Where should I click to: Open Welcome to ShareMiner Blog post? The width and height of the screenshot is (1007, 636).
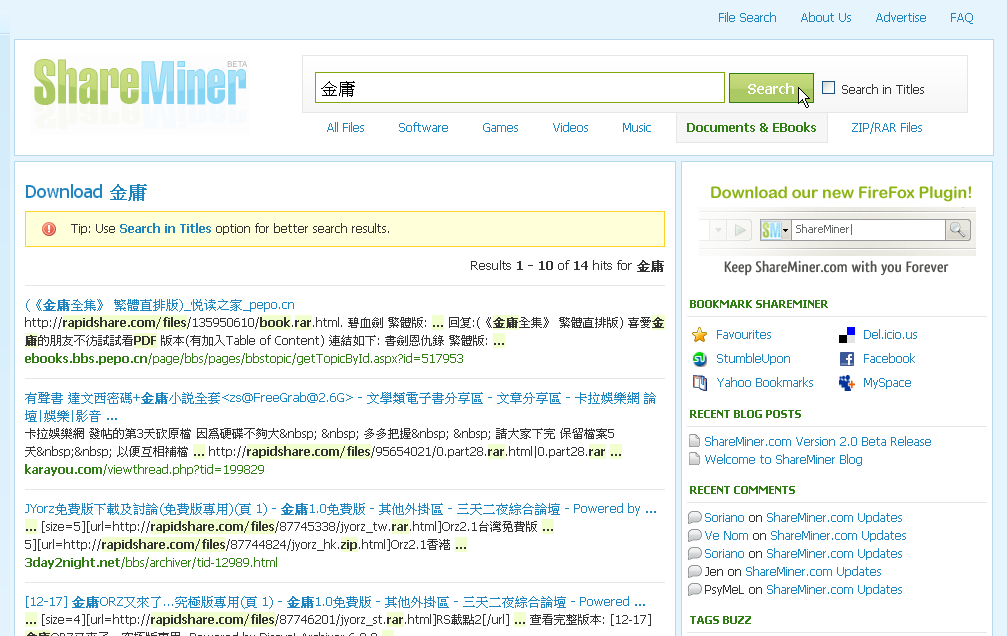[x=784, y=459]
